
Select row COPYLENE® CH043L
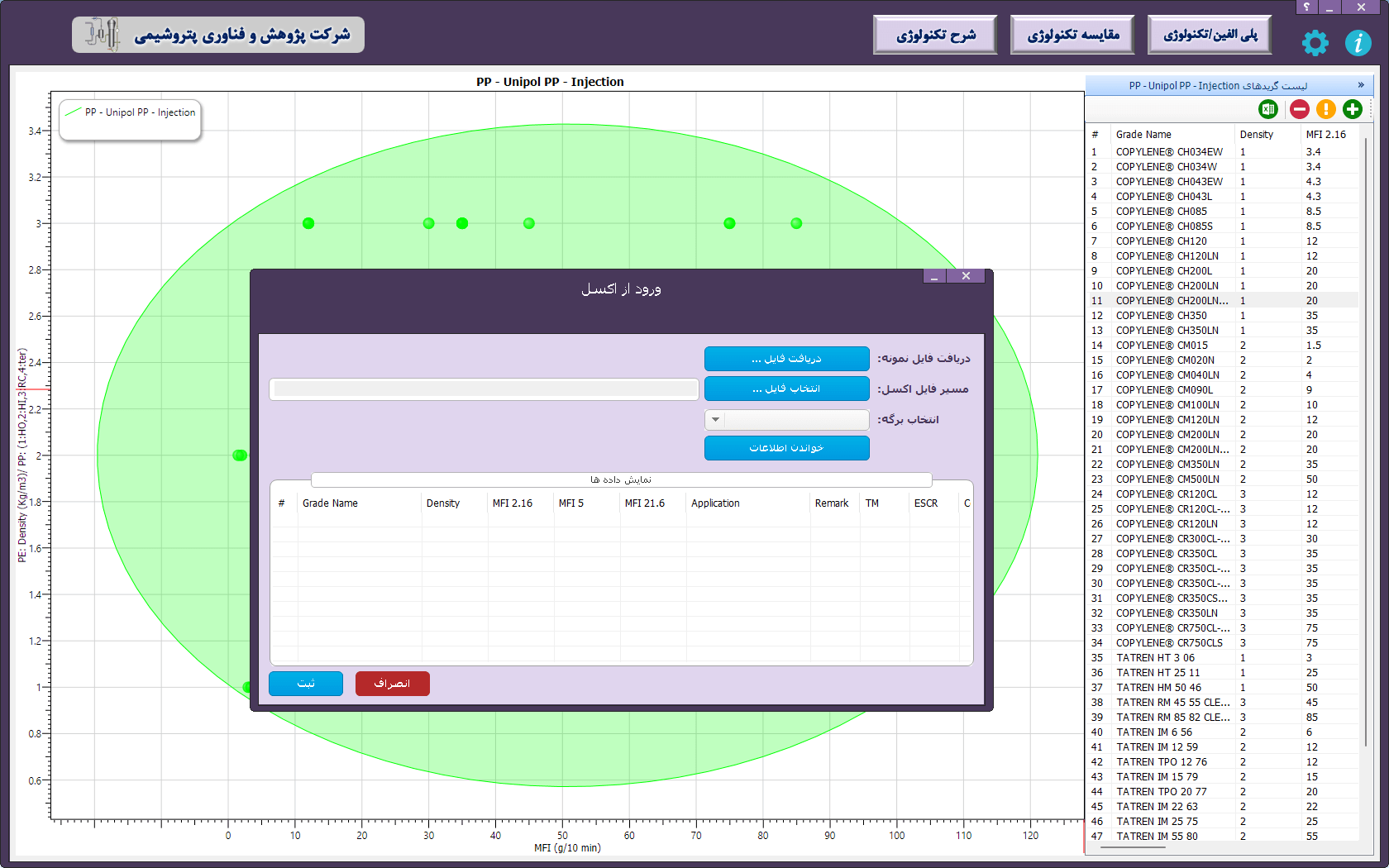[1224, 197]
